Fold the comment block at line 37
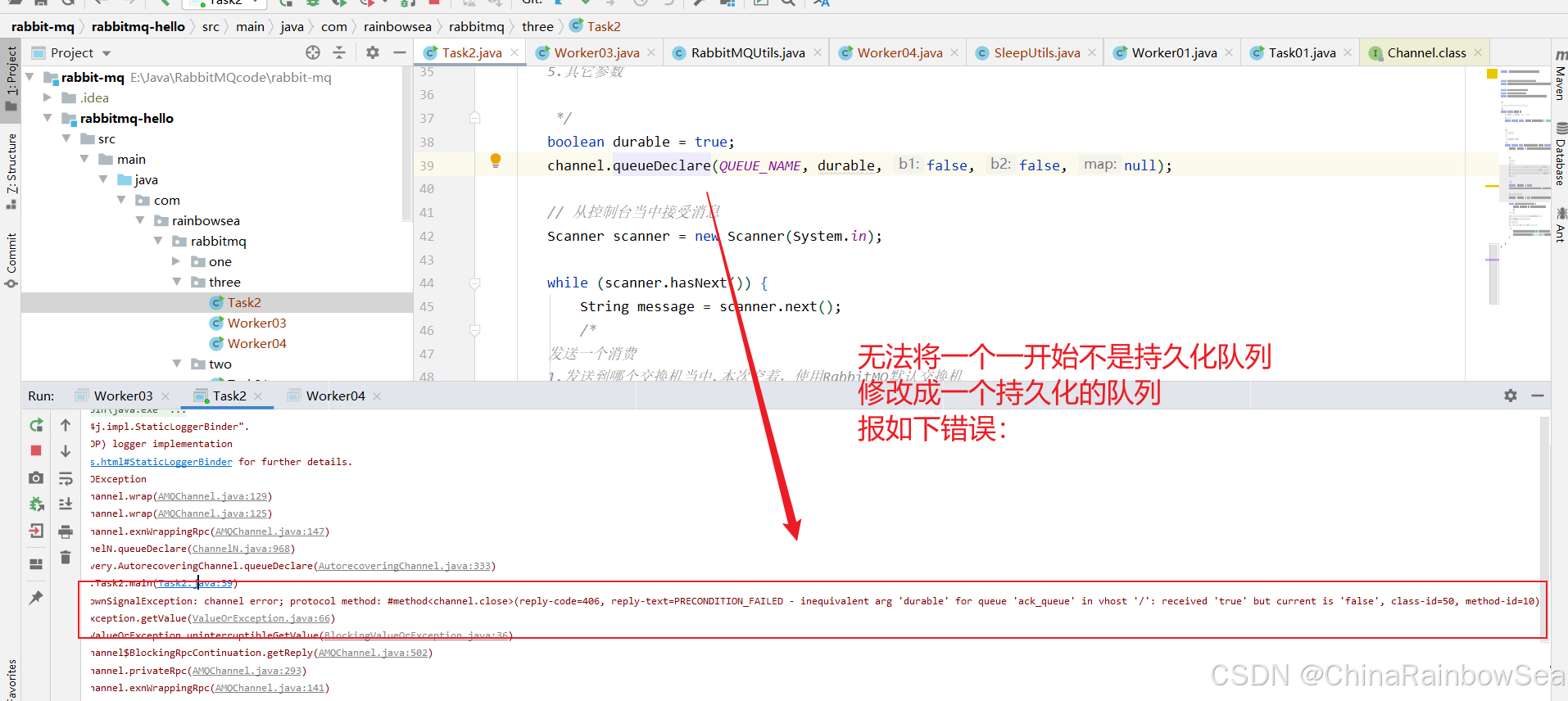The image size is (1568, 701). coord(475,118)
